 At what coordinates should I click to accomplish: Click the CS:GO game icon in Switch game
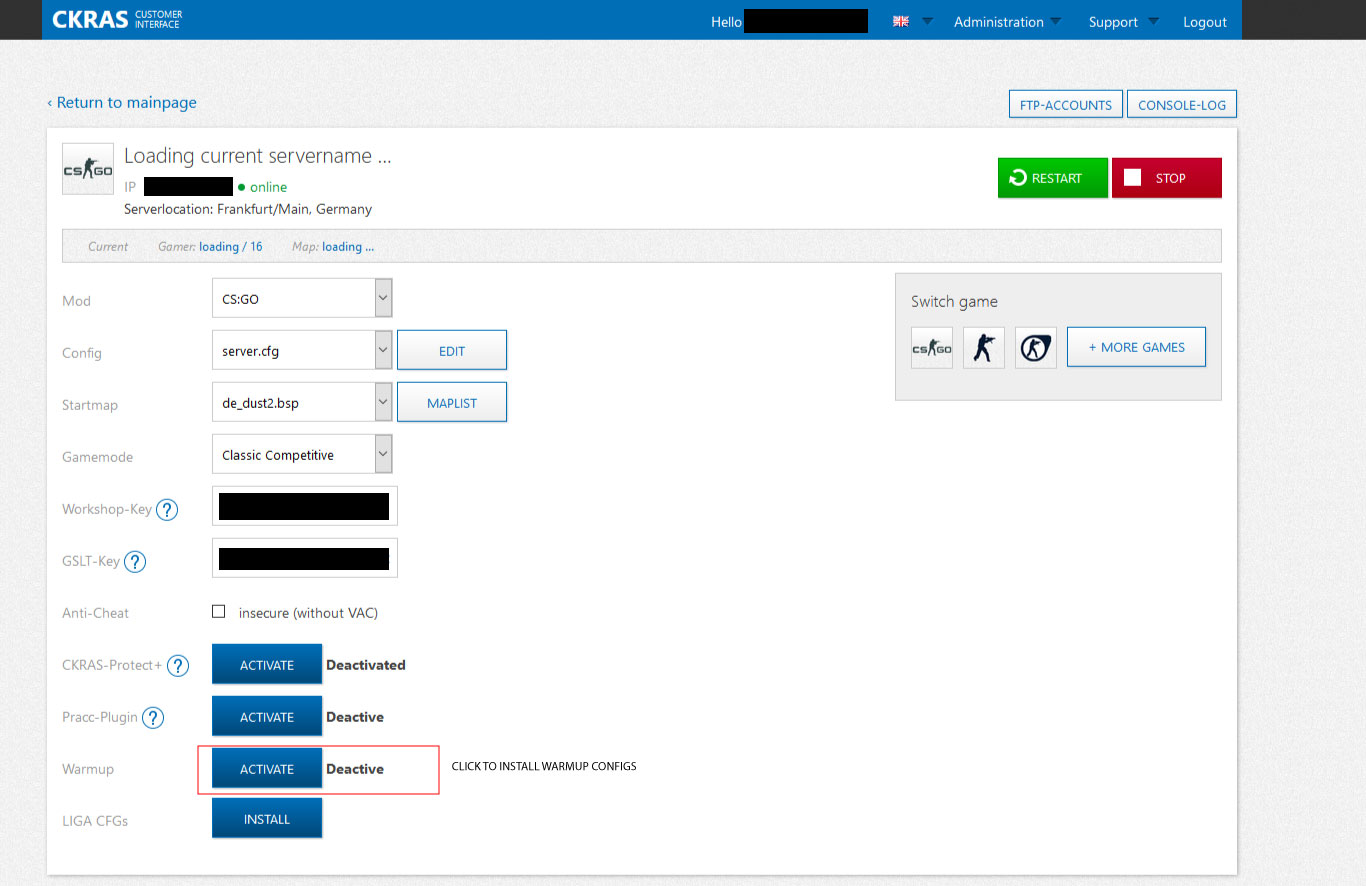[x=931, y=348]
